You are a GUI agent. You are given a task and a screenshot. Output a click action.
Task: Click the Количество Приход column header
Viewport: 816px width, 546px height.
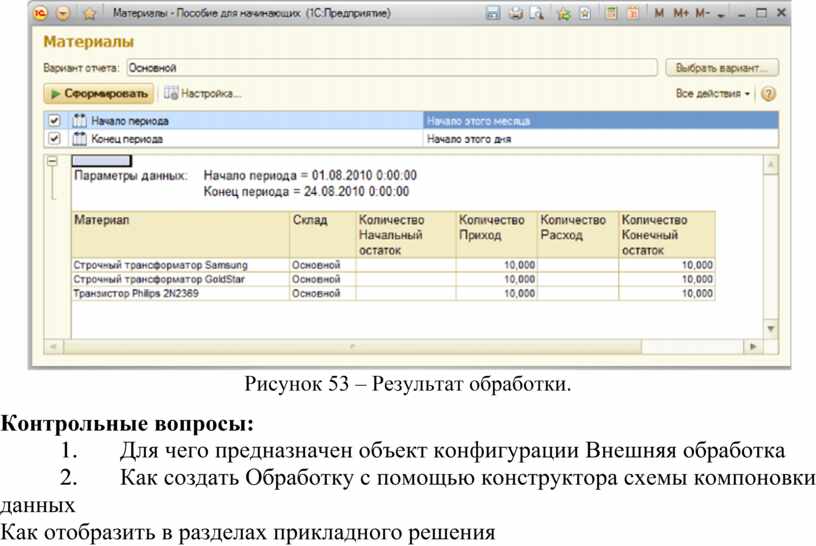(x=496, y=234)
